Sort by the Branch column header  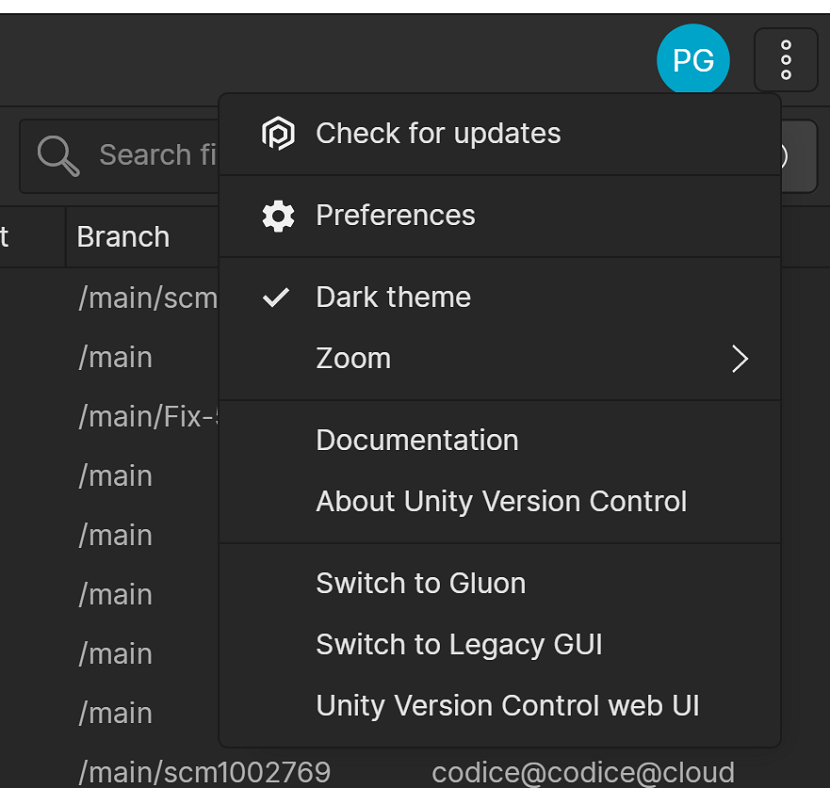click(123, 236)
